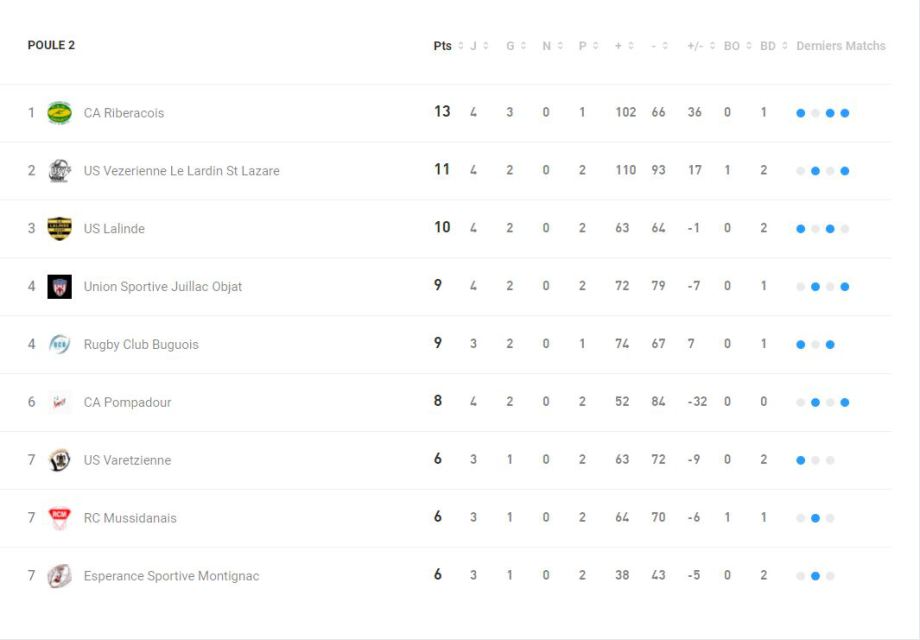Click CA Riberacois last recent-match dot
Viewport: 920px width, 640px height.
[x=845, y=113]
